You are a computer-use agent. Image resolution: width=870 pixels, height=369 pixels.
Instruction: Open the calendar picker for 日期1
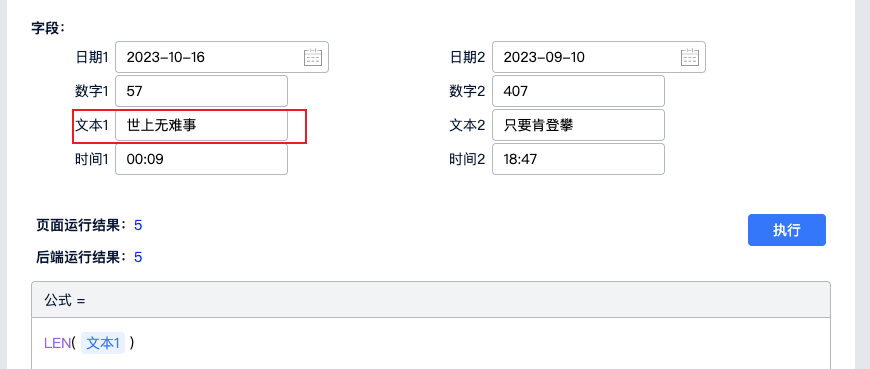tap(312, 57)
